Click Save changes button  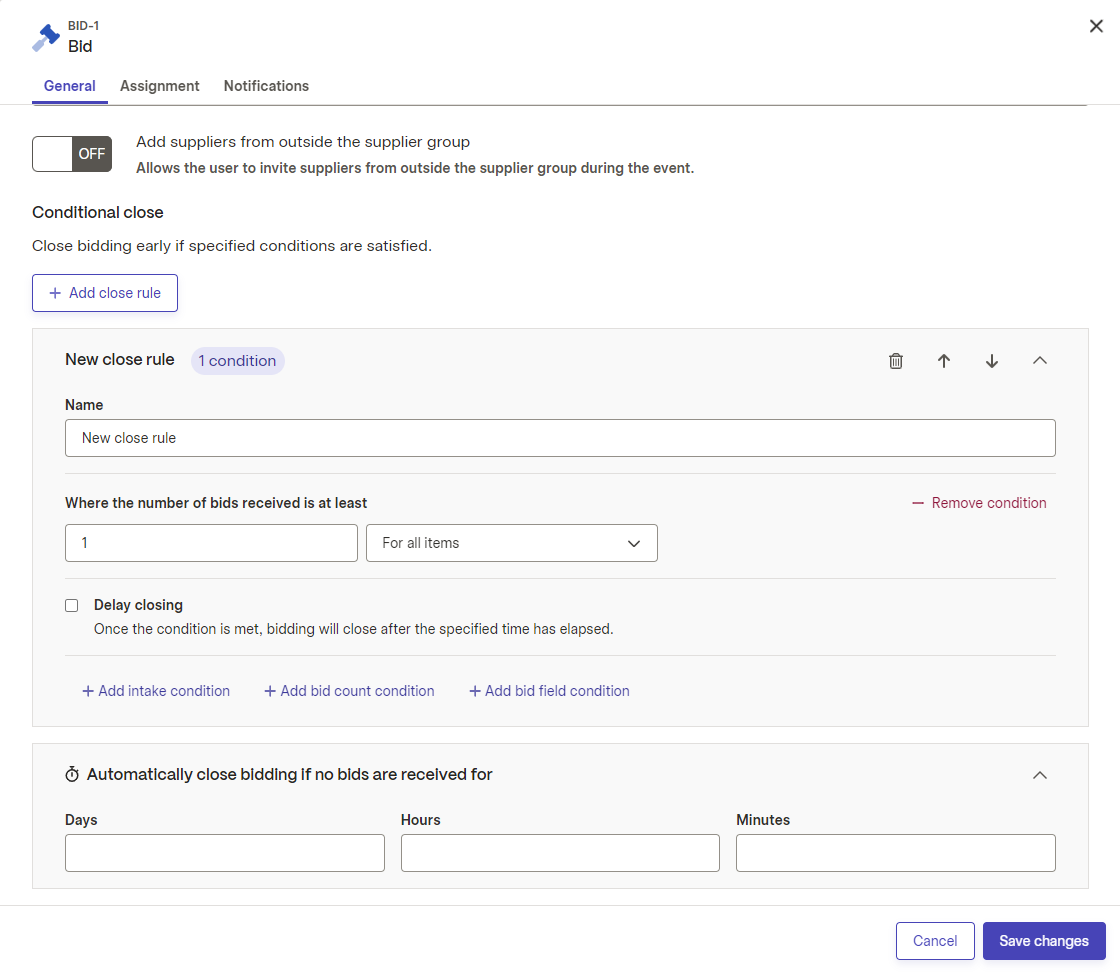[1044, 941]
